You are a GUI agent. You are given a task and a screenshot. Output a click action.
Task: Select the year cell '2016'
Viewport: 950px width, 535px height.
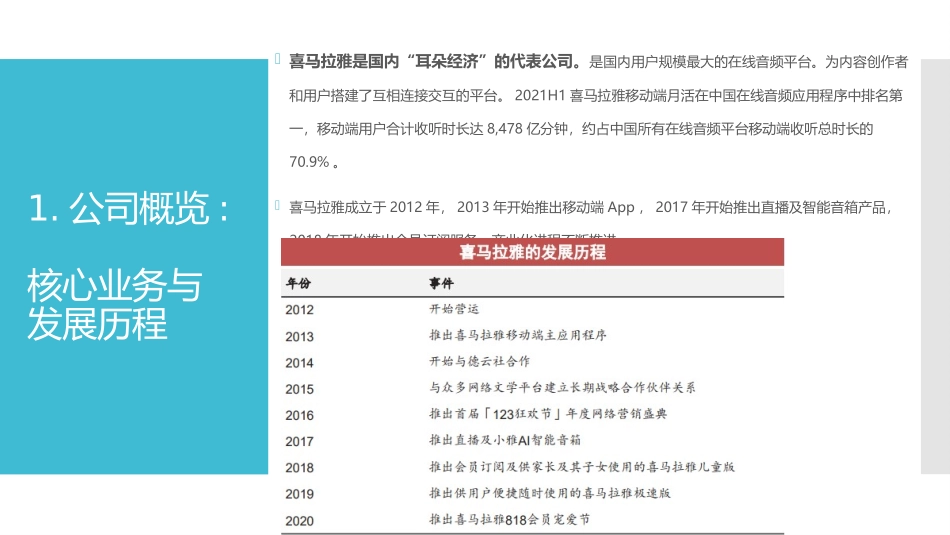299,416
